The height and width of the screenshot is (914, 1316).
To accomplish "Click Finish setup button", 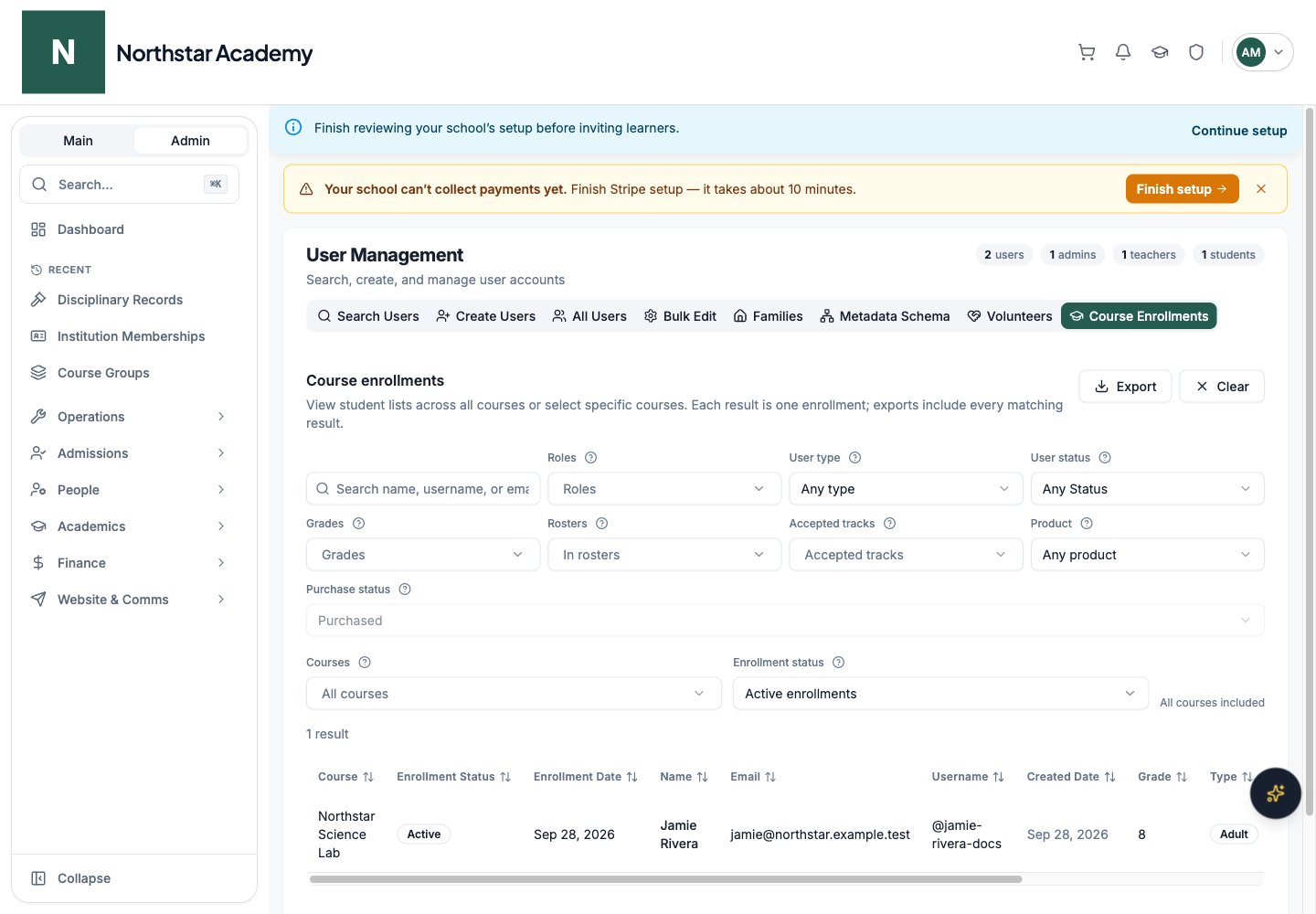I will [x=1182, y=189].
